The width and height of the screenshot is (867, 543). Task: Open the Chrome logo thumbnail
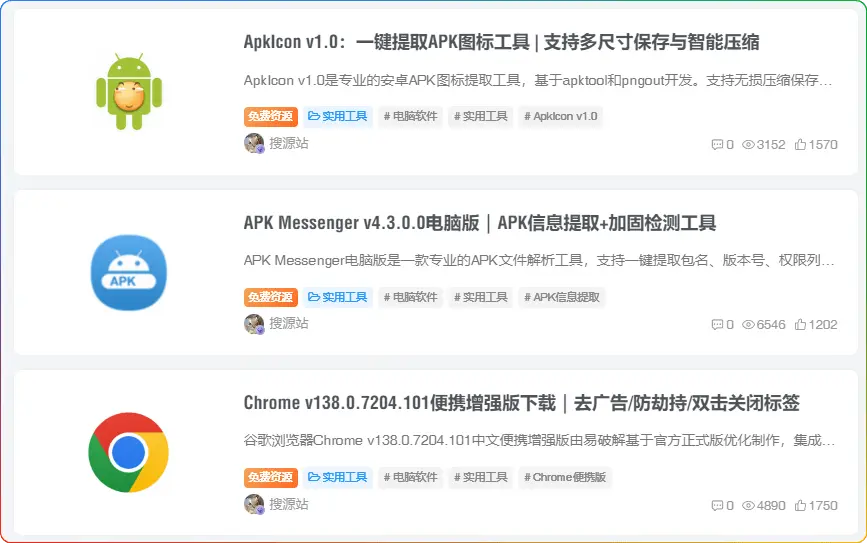click(129, 453)
